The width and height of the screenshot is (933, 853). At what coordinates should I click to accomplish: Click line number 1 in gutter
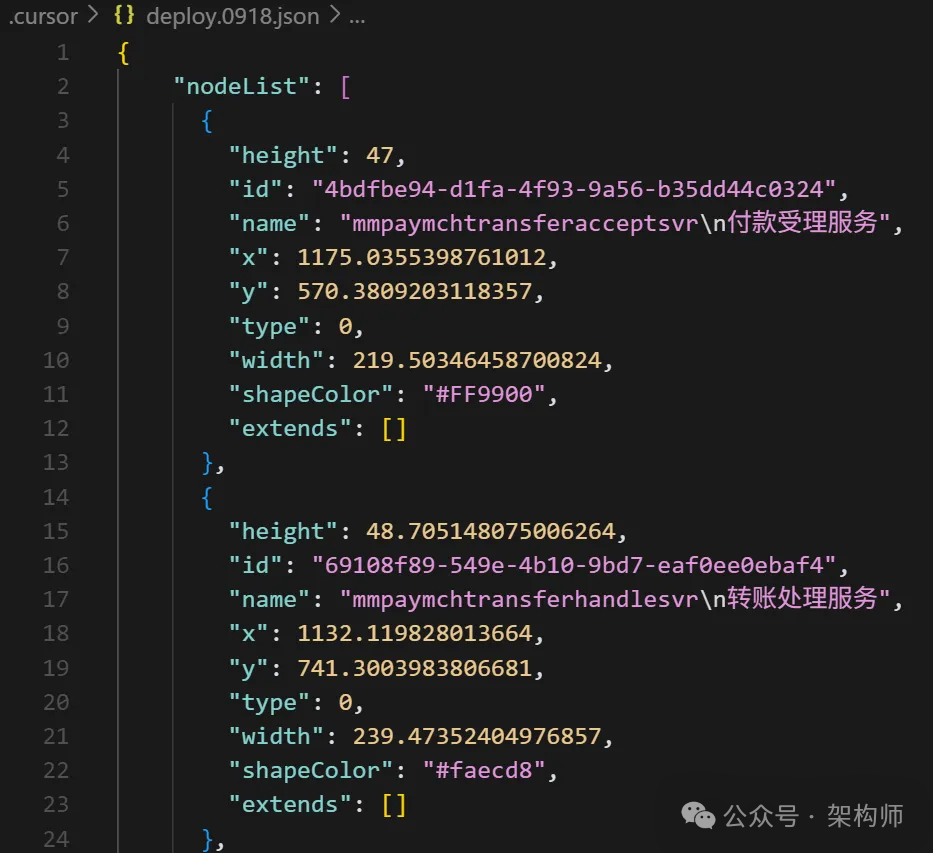63,53
